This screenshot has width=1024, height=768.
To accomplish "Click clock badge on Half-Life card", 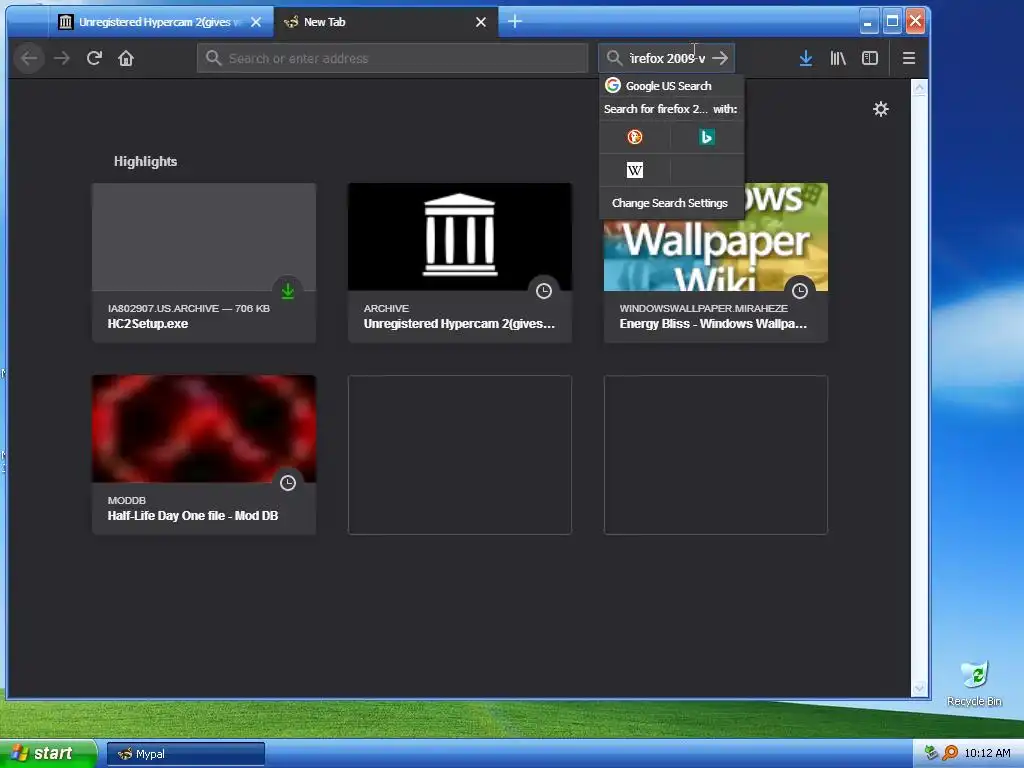I will [288, 483].
